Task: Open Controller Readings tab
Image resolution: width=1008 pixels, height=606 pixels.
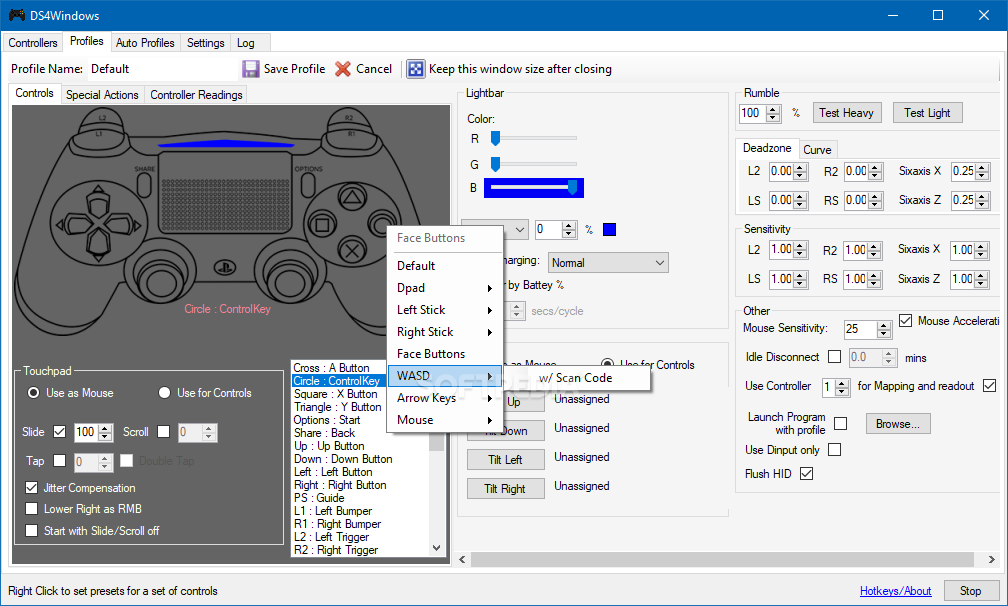Action: [x=196, y=94]
